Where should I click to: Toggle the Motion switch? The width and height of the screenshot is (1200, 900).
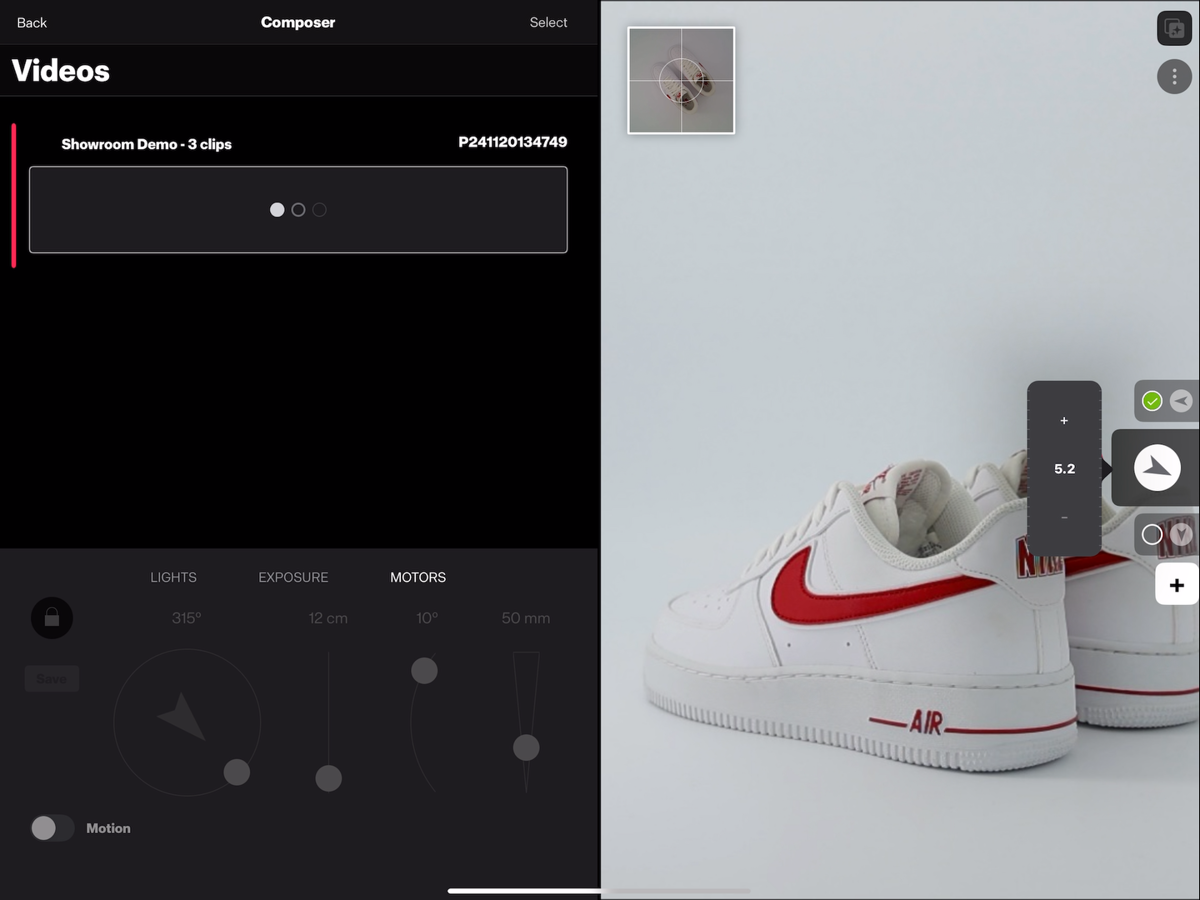coord(52,828)
